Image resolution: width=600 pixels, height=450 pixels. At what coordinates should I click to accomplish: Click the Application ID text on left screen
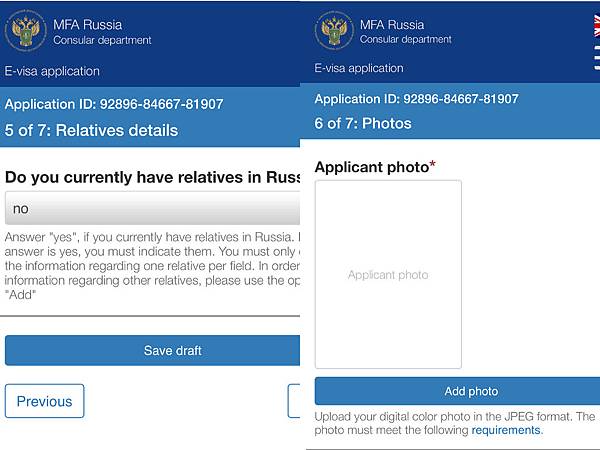coord(114,104)
